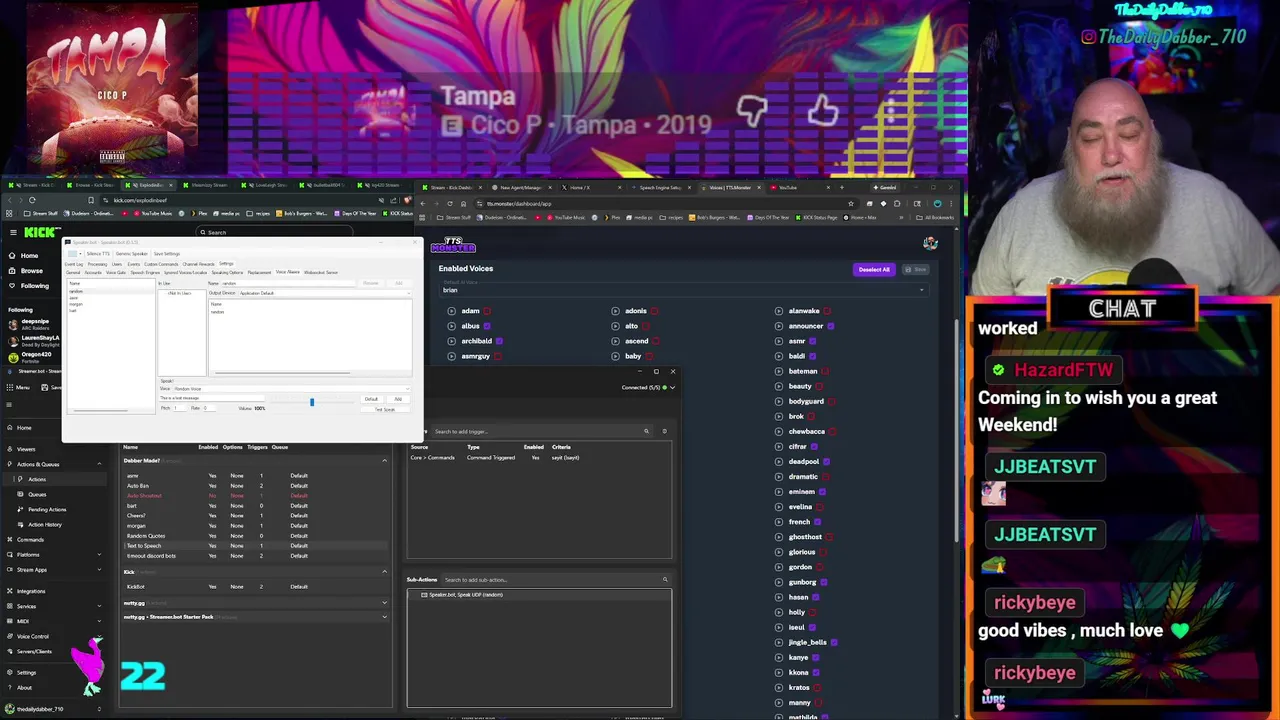This screenshot has width=1280, height=720.
Task: Bookmark the page with the star icon
Action: point(851,203)
